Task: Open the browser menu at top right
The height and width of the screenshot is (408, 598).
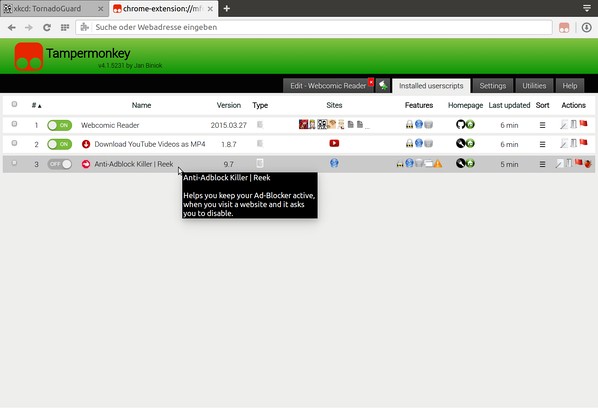Action: coord(587,8)
